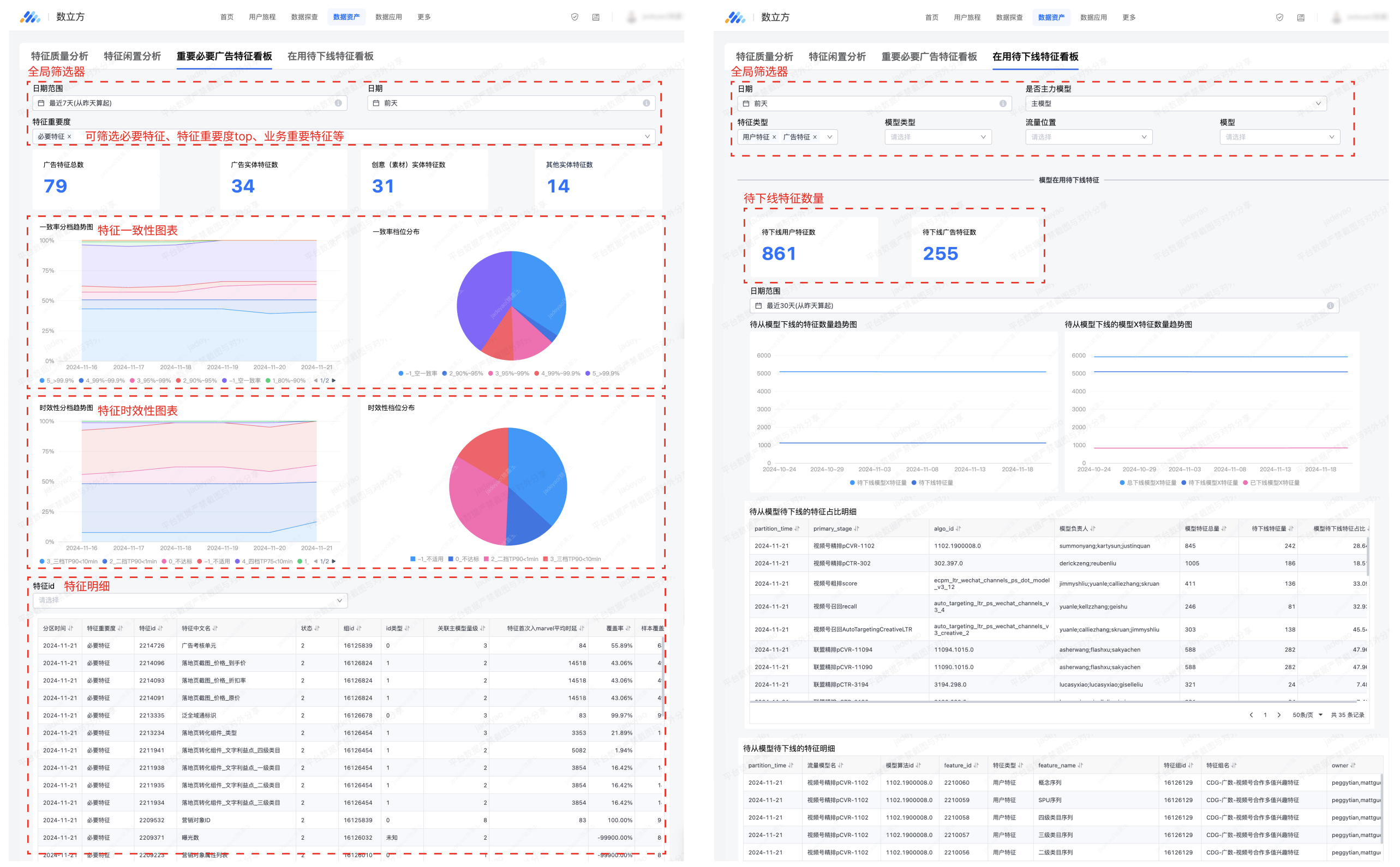Click info icon in 最近7天 date range field
The image size is (1400, 867).
click(338, 103)
